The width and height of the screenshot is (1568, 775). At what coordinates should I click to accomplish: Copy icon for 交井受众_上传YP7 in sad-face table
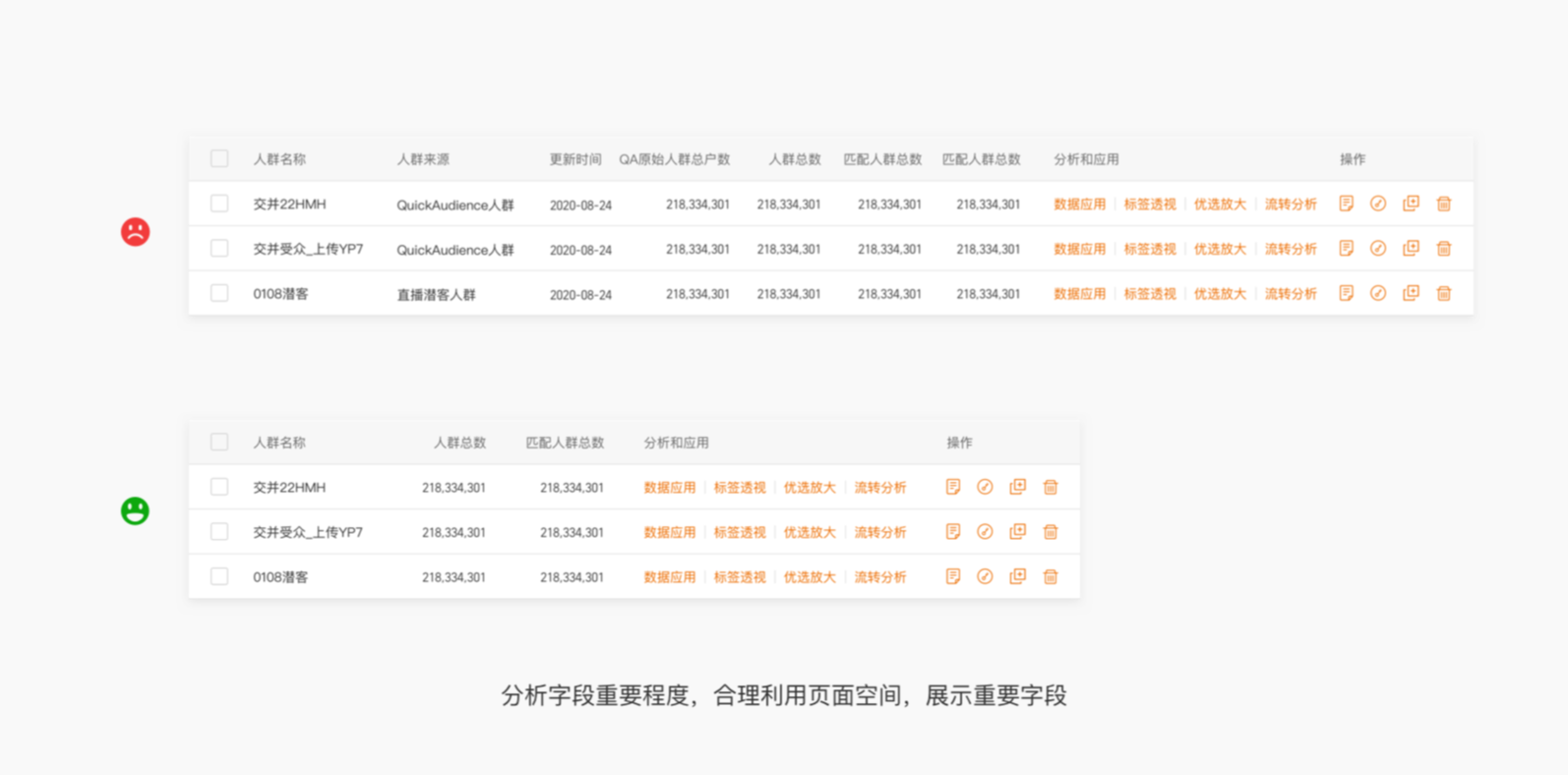click(1411, 249)
